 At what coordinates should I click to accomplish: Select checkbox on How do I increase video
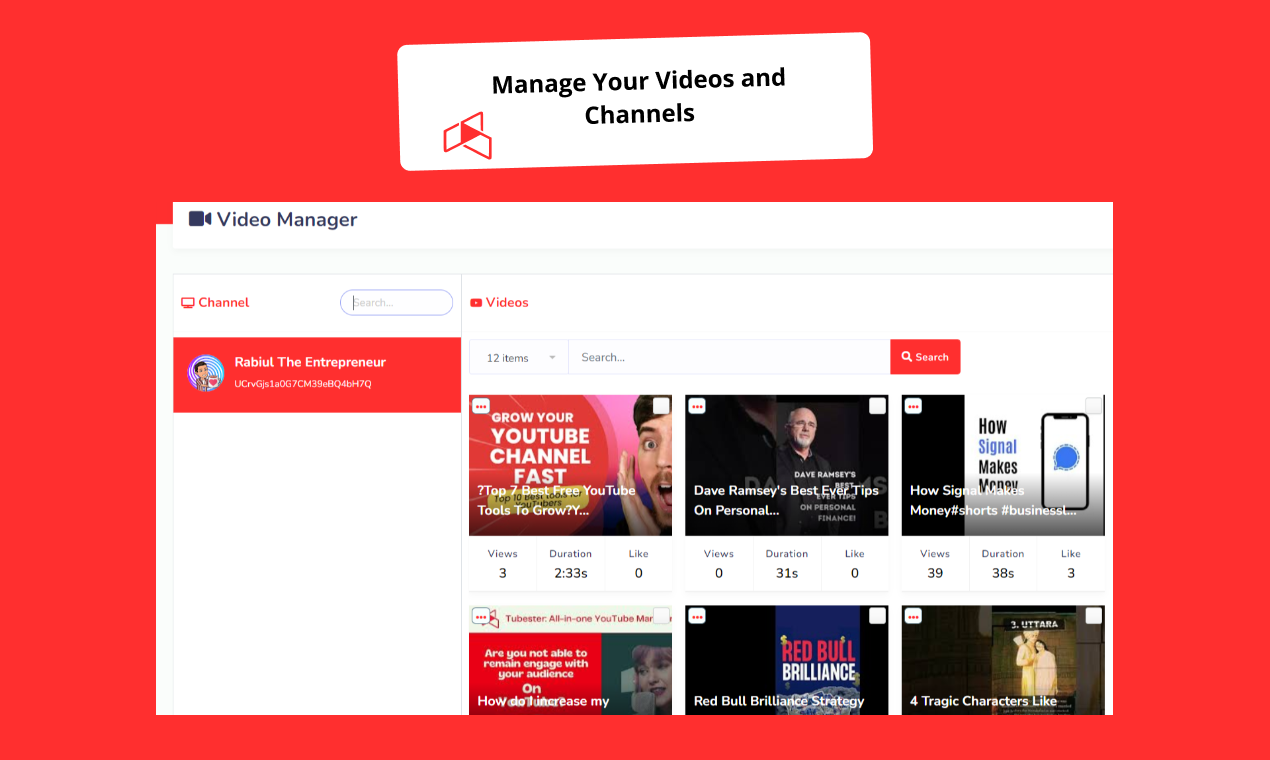click(x=661, y=616)
